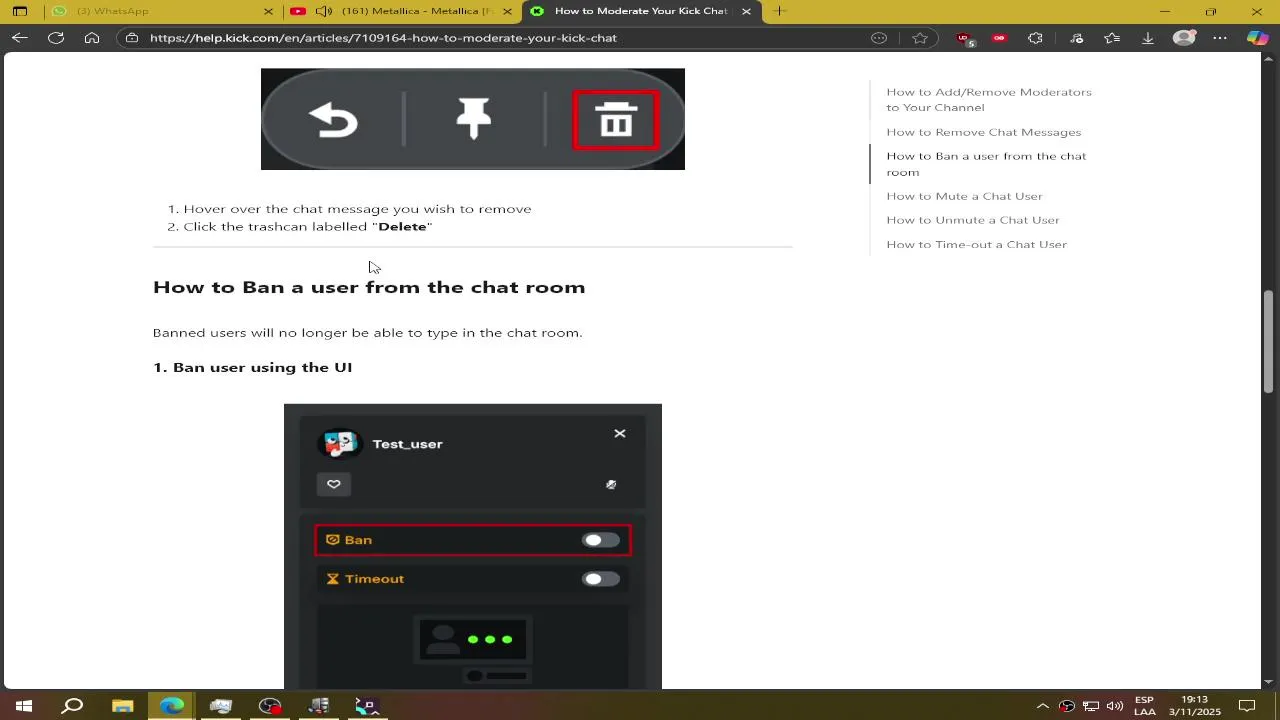The width and height of the screenshot is (1280, 720).
Task: Click the star to add page to favorites
Action: point(920,38)
